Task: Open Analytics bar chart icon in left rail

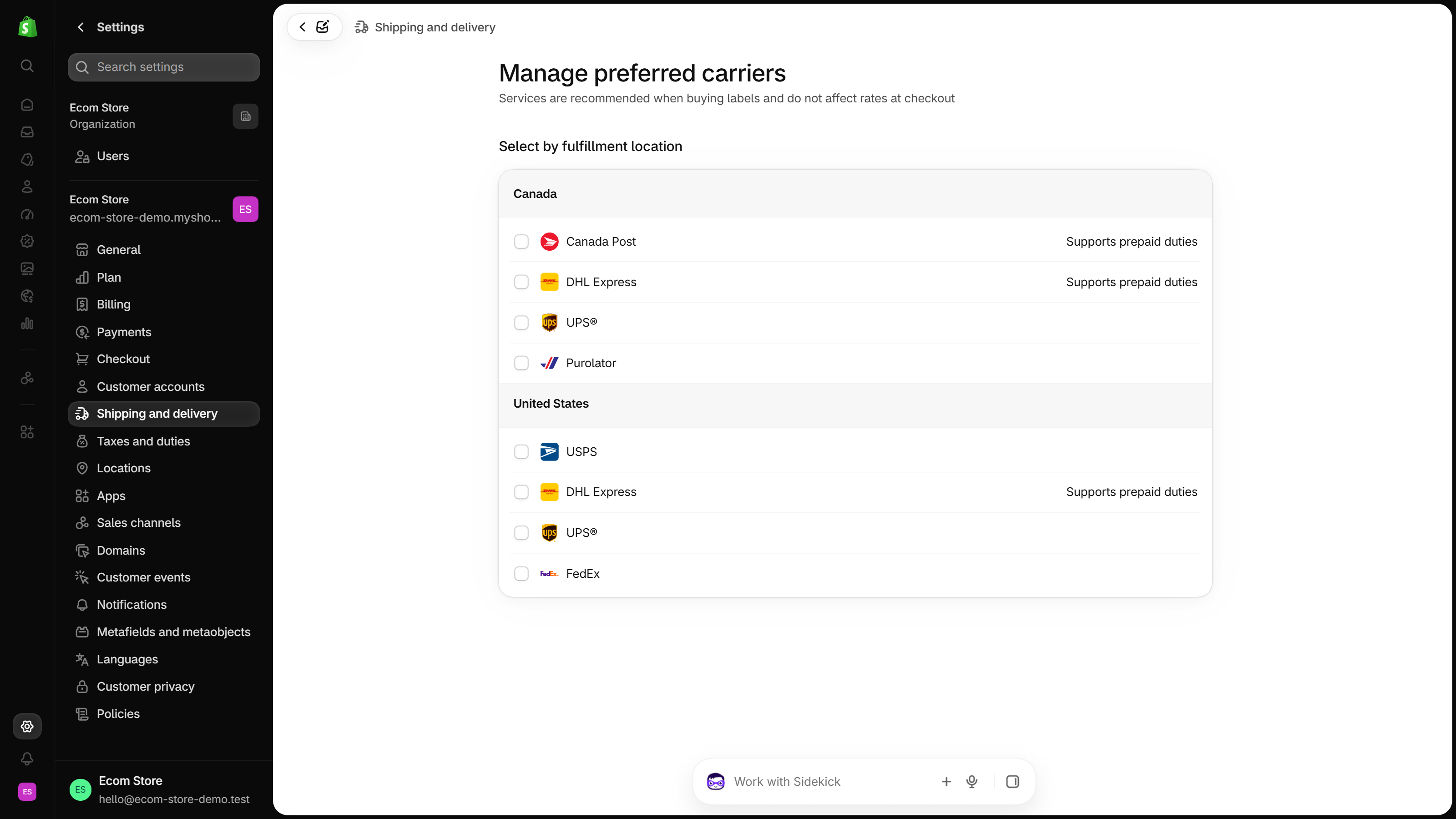Action: (27, 324)
